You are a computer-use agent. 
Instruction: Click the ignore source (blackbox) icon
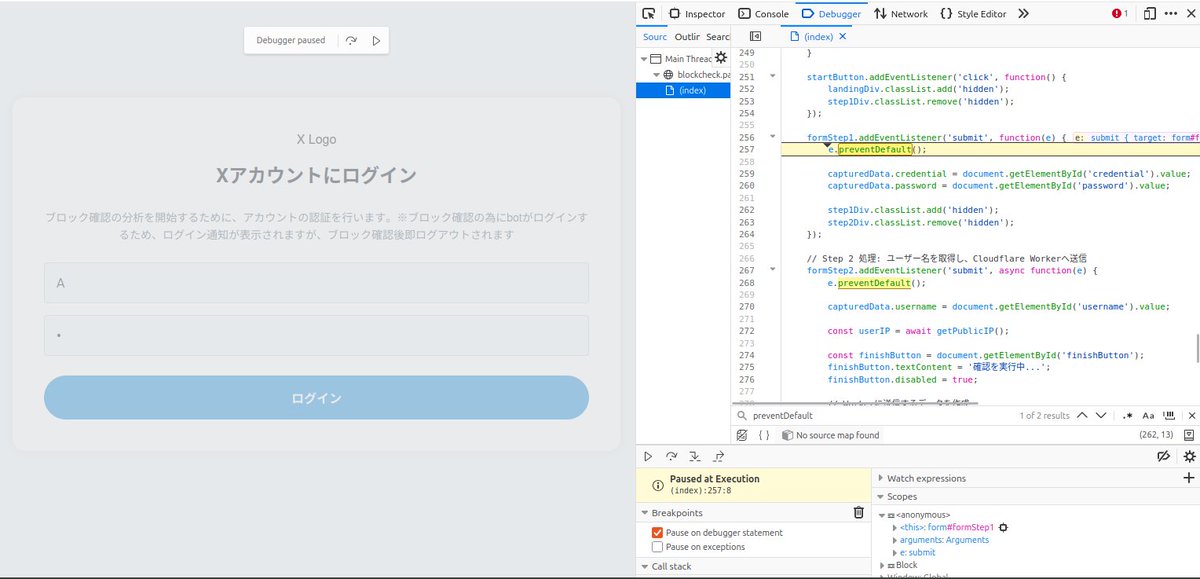click(742, 435)
